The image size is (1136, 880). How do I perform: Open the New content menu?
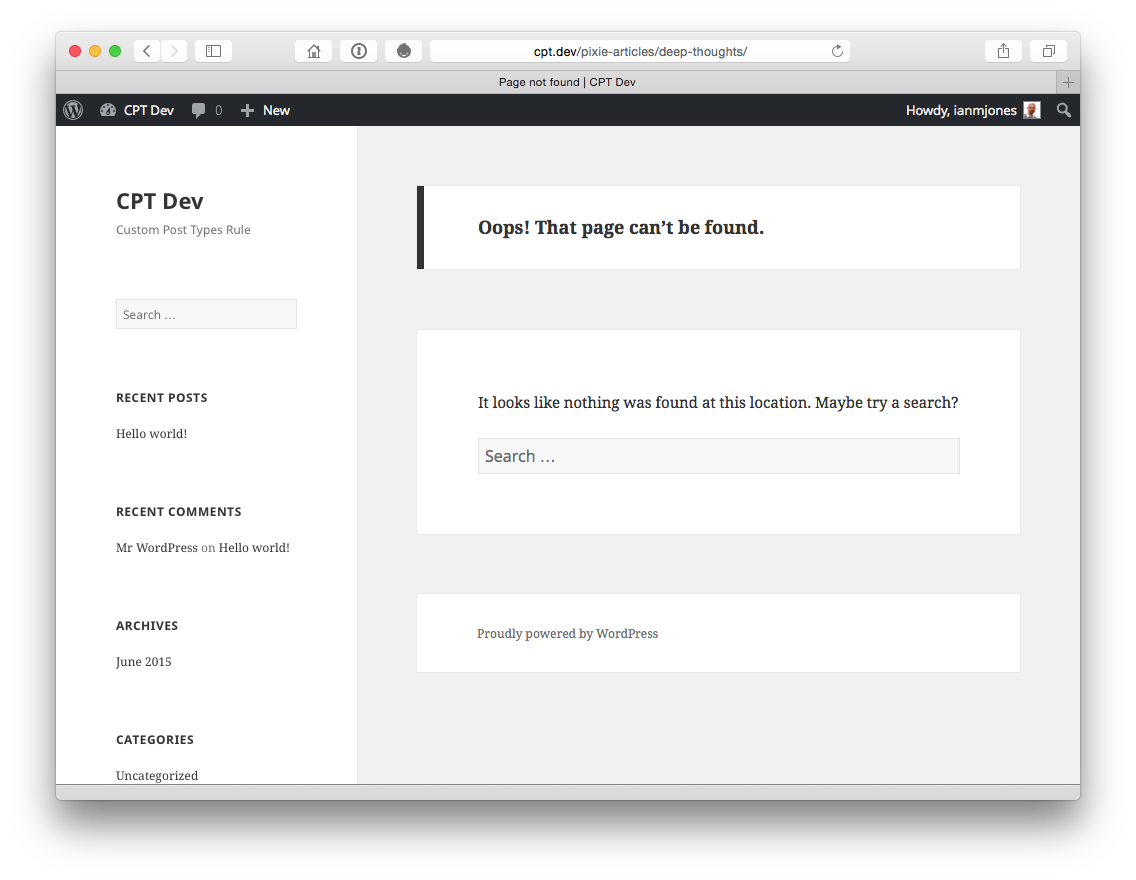[265, 110]
